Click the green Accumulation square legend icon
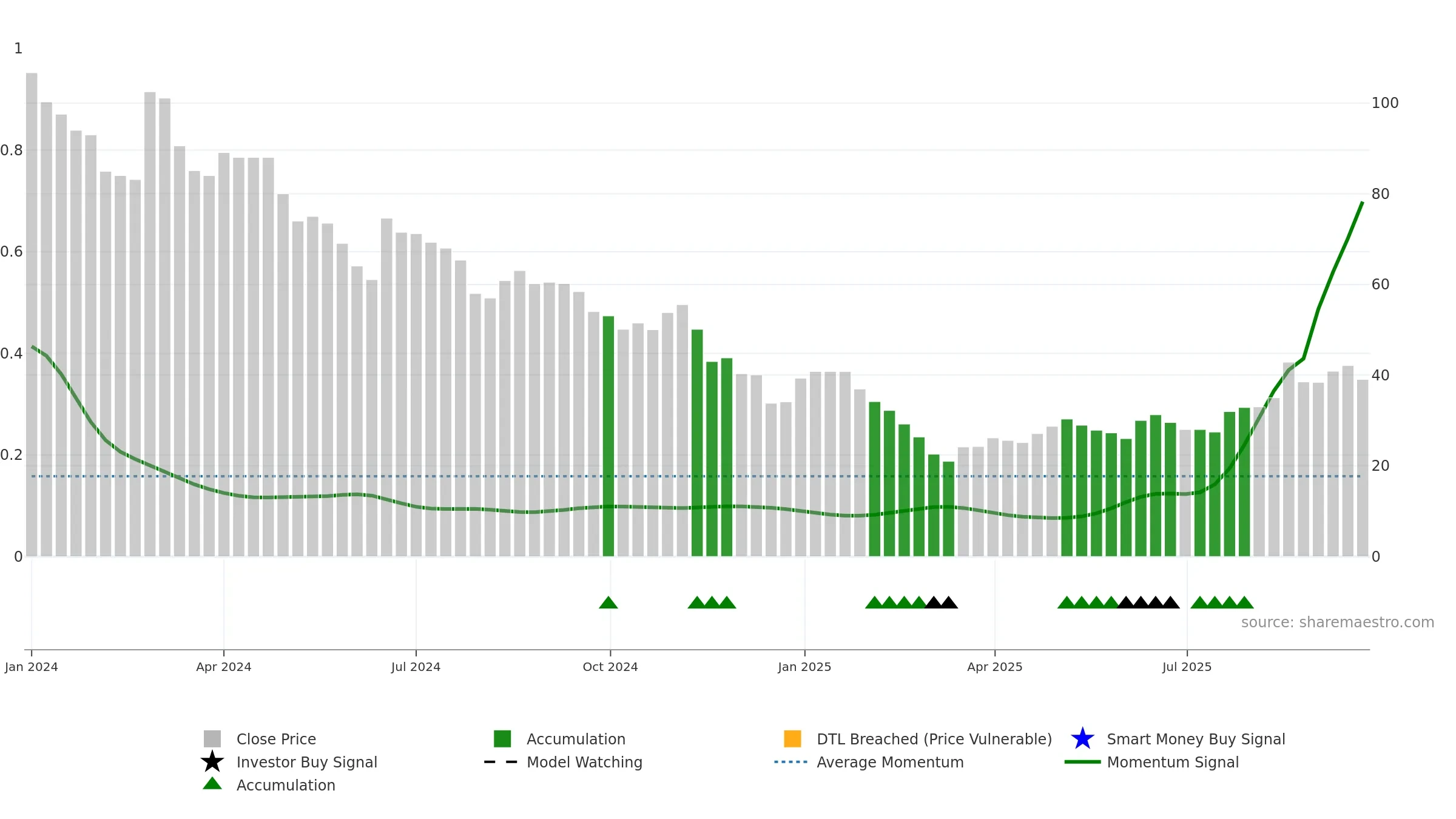Viewport: 1456px width, 819px height. click(502, 739)
